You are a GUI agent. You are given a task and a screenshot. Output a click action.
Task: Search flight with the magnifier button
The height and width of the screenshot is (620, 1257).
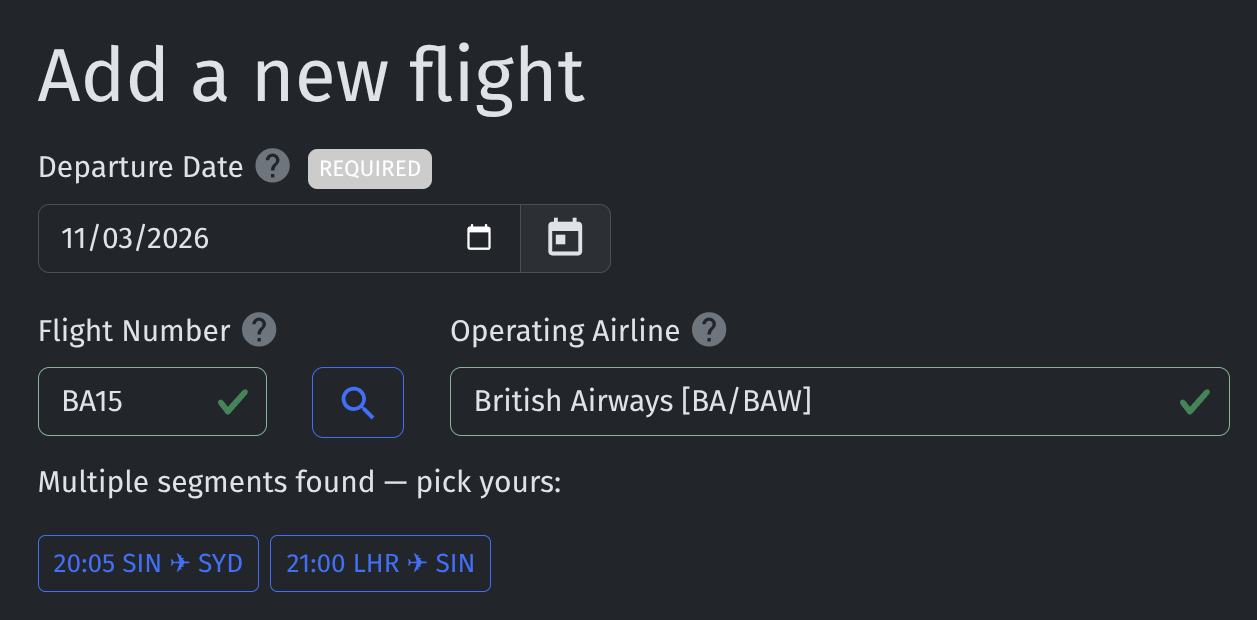358,402
